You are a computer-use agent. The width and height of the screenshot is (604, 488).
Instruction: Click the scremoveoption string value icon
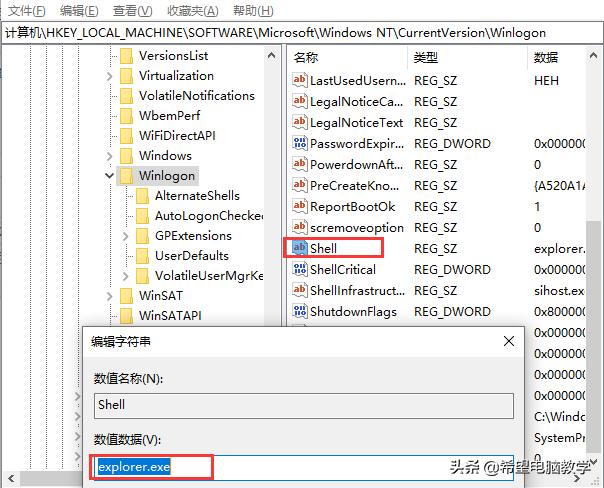(300, 227)
